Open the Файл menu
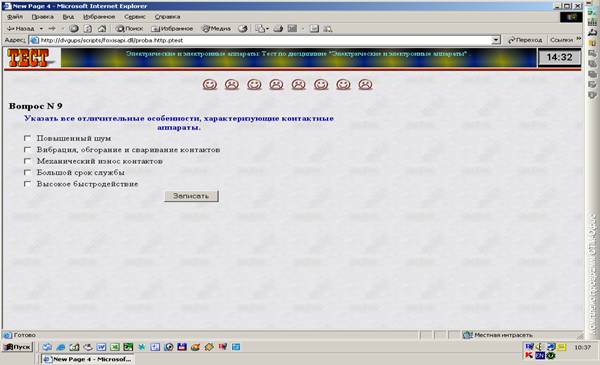 click(15, 17)
